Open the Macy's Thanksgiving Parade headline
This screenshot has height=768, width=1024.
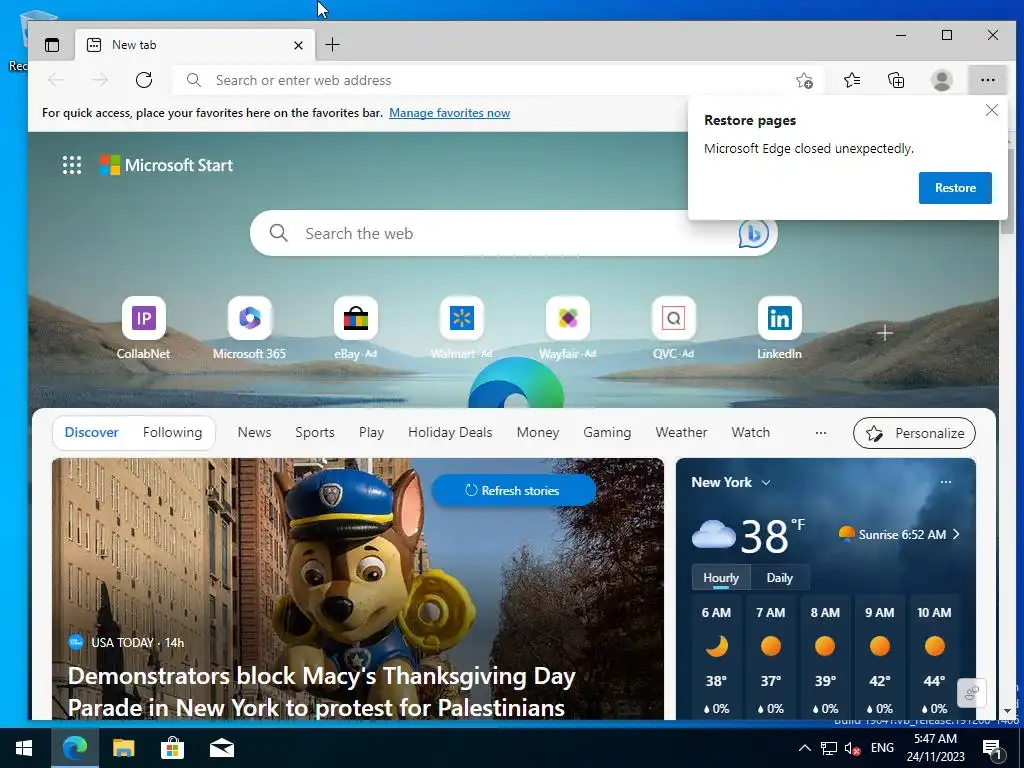tap(321, 692)
